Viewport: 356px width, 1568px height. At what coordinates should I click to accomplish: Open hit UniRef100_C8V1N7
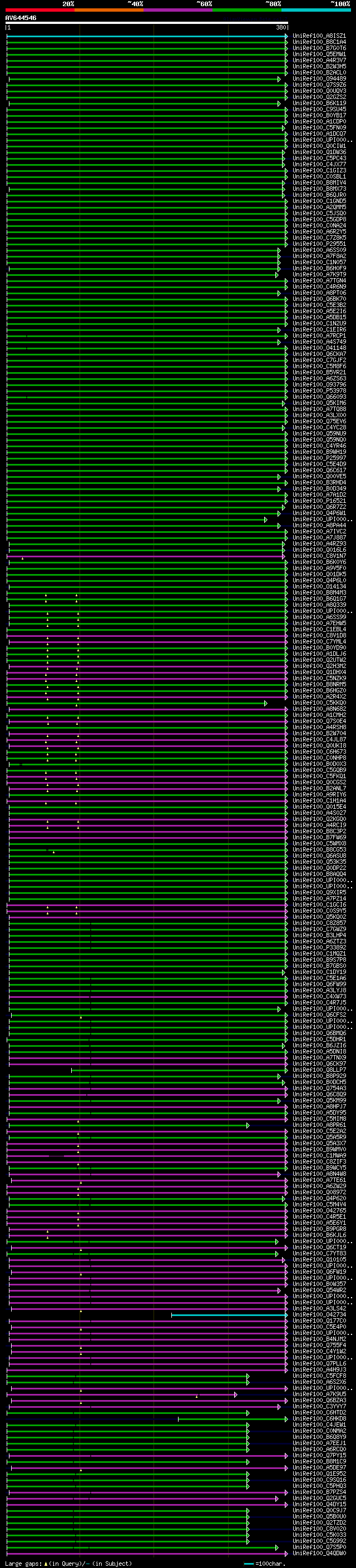click(x=319, y=556)
